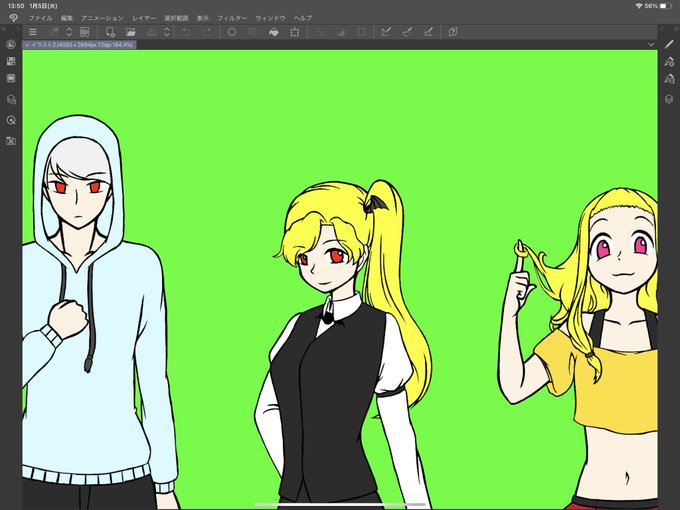The height and width of the screenshot is (510, 680).
Task: Create a new canvas with New icon
Action: click(x=110, y=32)
